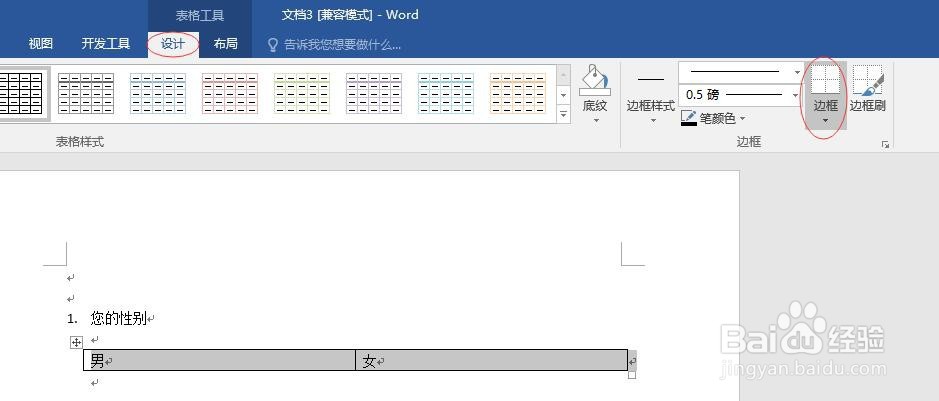Switch to the 布局 table tools tab
This screenshot has height=401, width=939.
pos(225,44)
